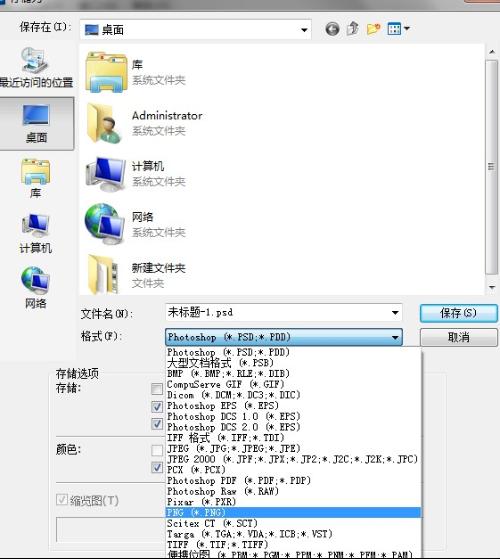Choose CompuServe GIF (*.GIF) format
Viewport: 500px width, 559px height.
[x=293, y=384]
